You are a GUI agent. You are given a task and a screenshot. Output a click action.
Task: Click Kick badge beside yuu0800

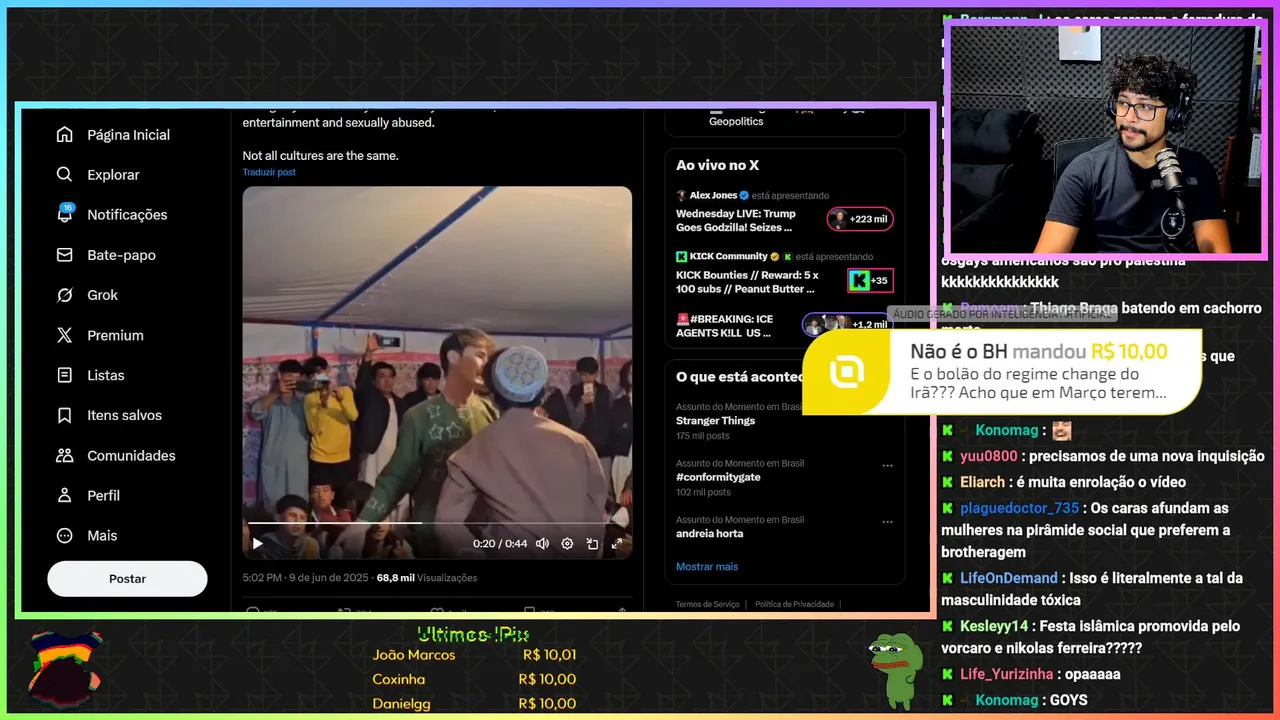tap(947, 456)
